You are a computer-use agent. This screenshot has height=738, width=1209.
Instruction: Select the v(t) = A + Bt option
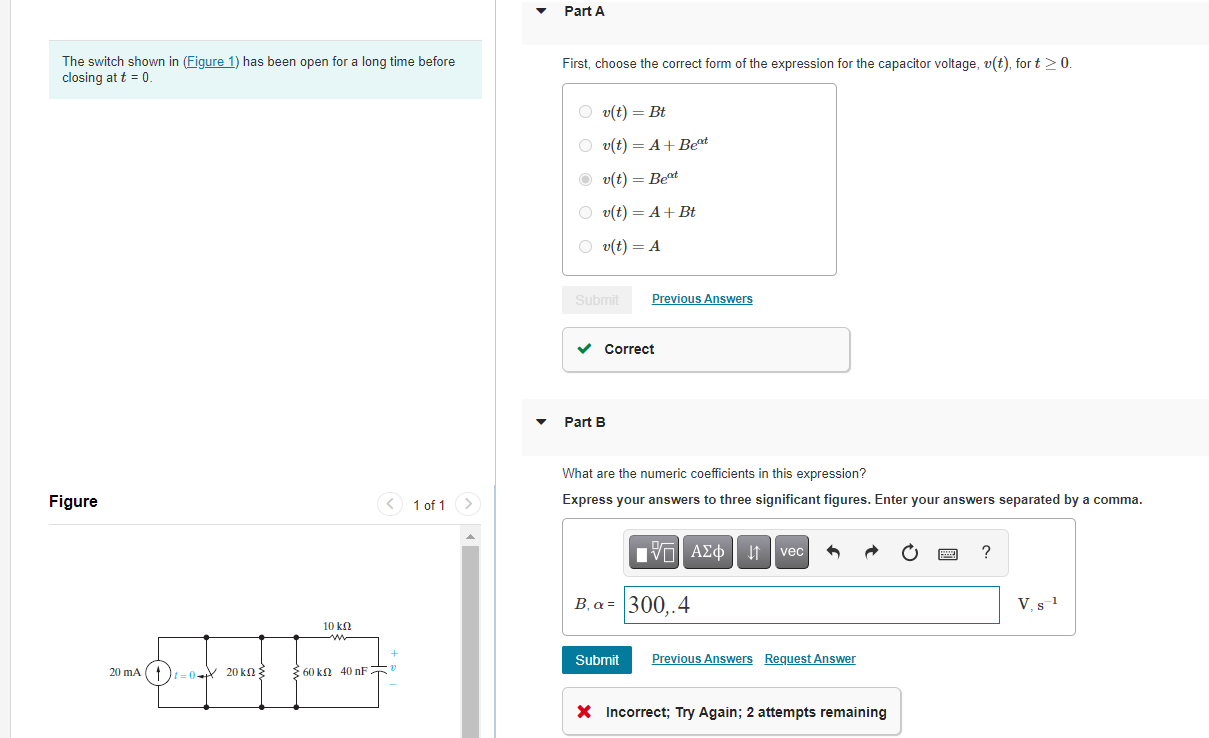pyautogui.click(x=585, y=212)
